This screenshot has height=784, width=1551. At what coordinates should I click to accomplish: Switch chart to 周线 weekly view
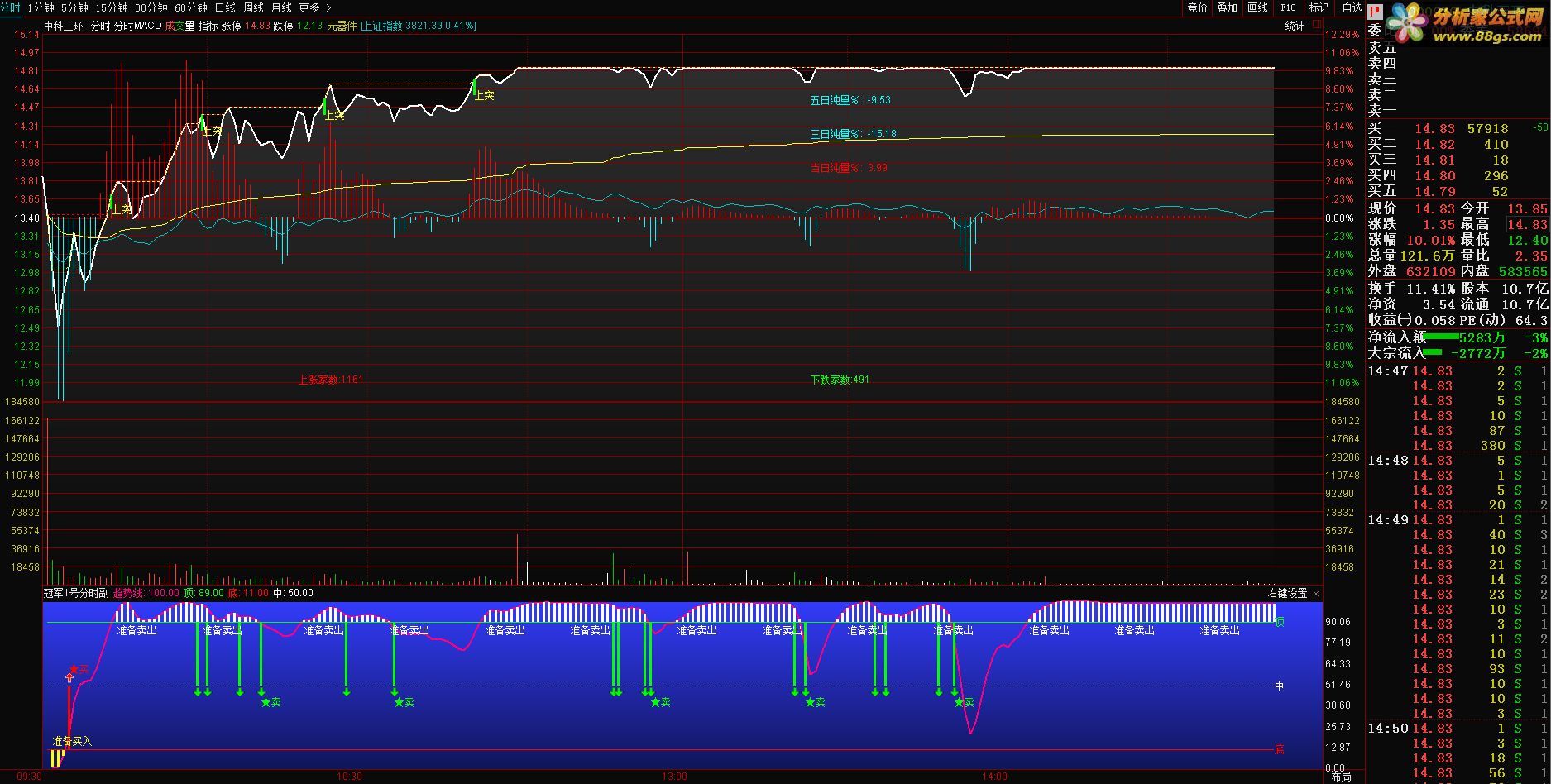253,7
